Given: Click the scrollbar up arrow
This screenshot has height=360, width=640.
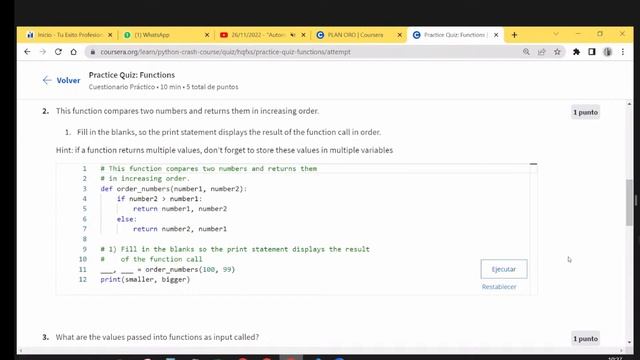Looking at the screenshot, I should pos(629,104).
